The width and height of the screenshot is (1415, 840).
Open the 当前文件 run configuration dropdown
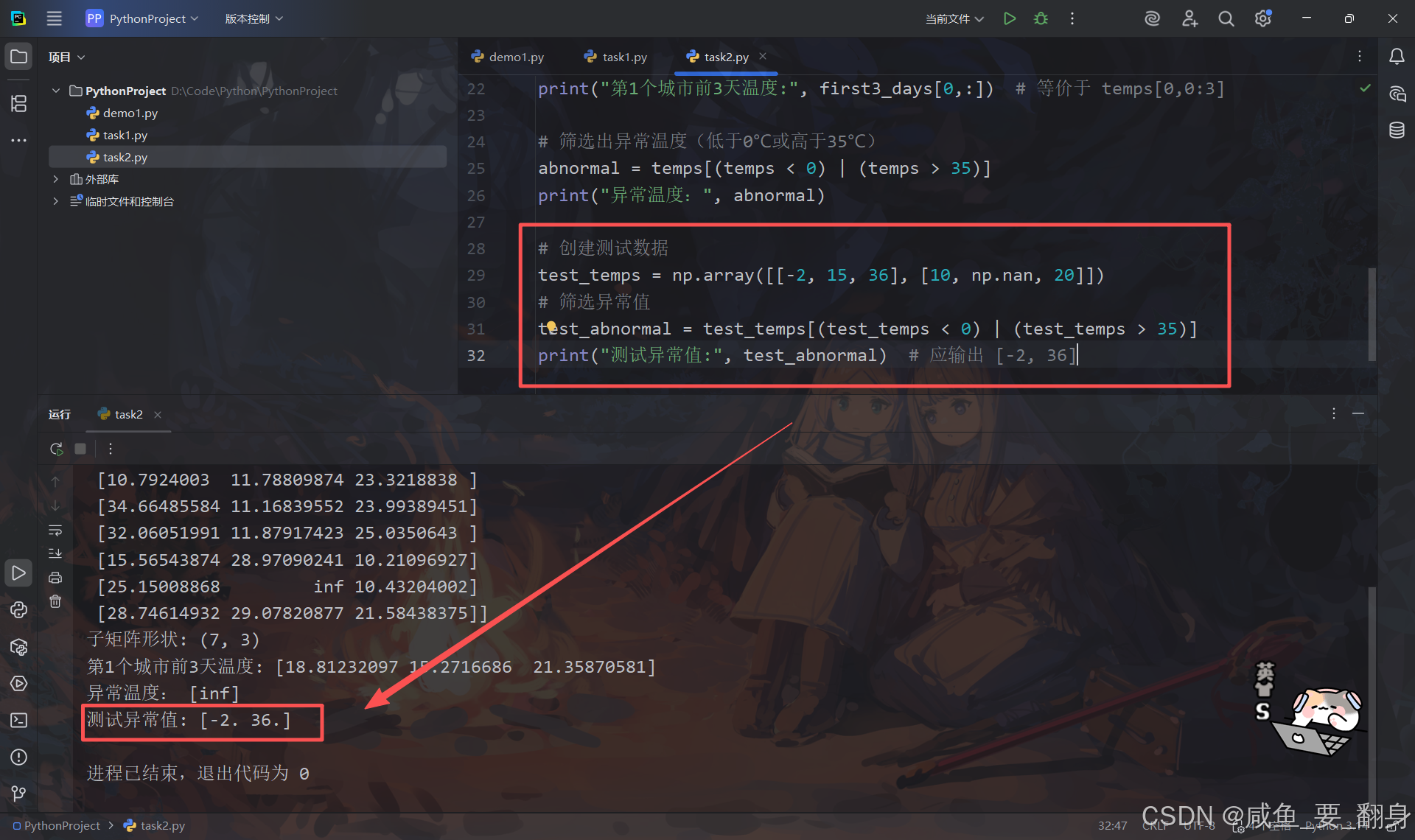coord(954,18)
